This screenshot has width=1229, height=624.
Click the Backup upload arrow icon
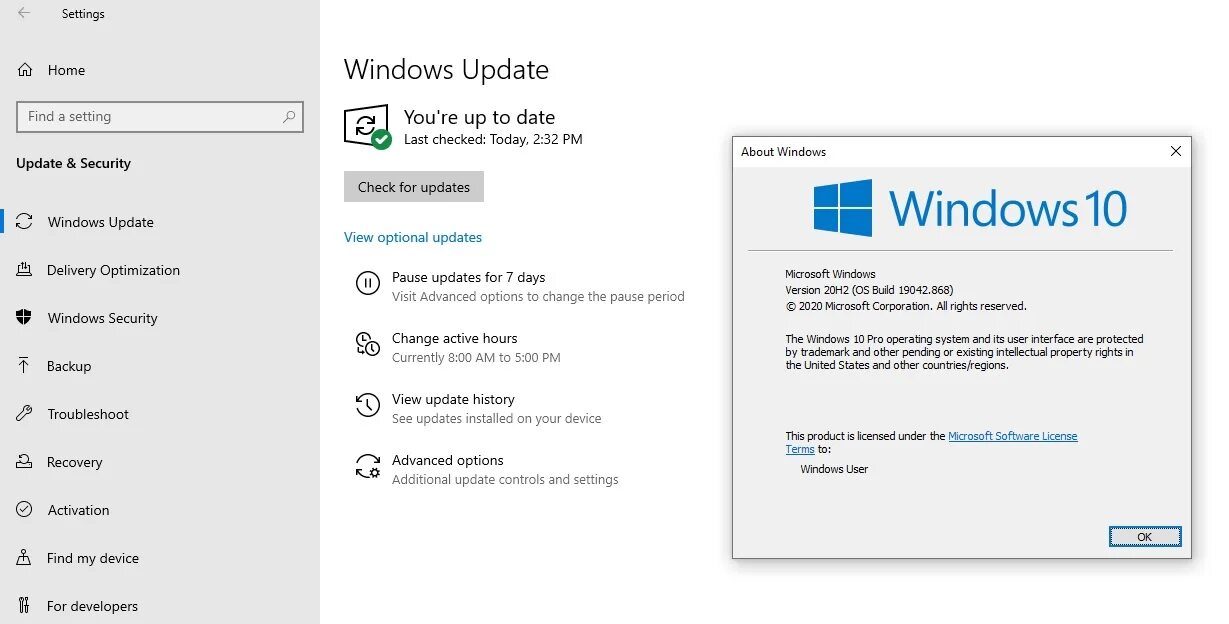[25, 366]
